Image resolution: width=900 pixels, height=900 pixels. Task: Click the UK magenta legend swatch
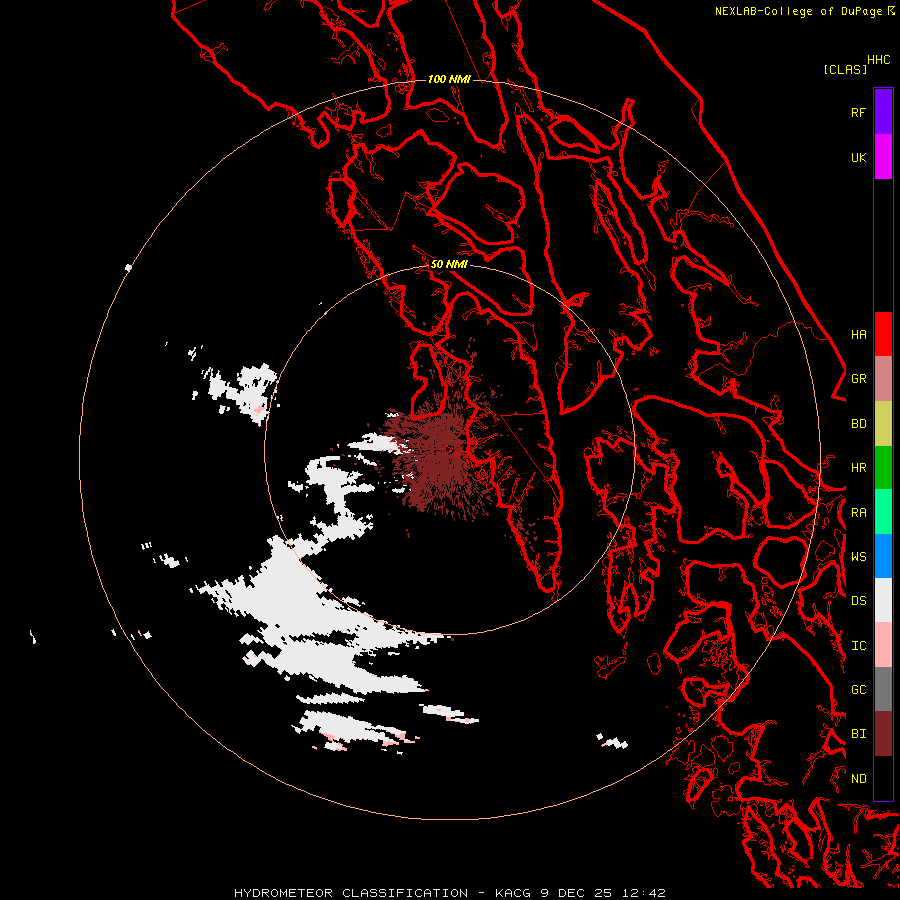pyautogui.click(x=883, y=157)
